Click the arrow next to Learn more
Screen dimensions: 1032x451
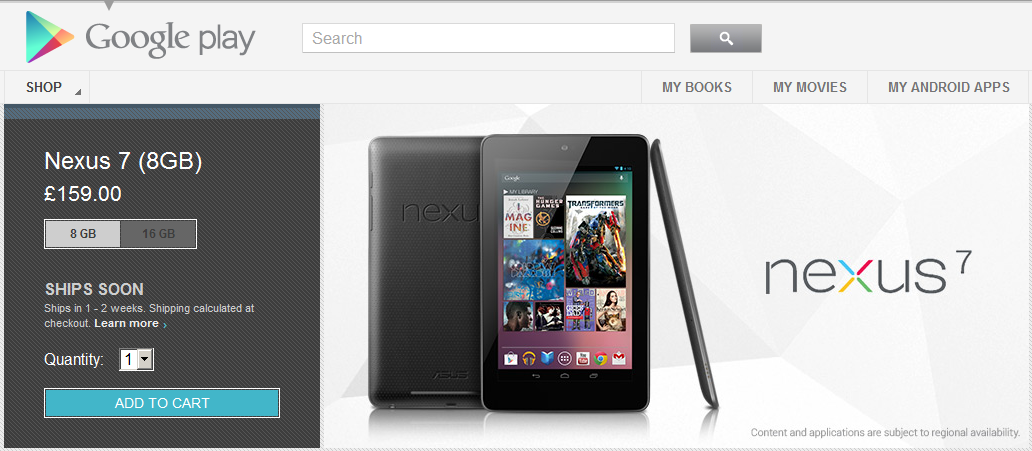165,325
